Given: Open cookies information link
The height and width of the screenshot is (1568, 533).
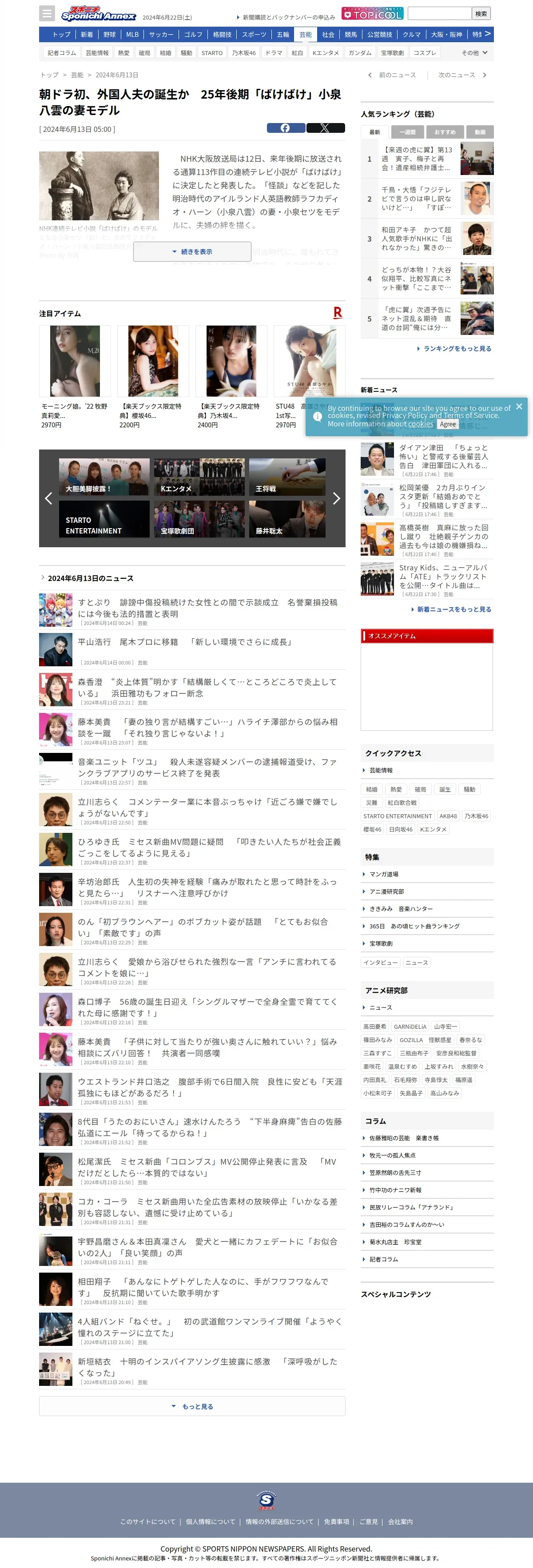Looking at the screenshot, I should (x=421, y=424).
